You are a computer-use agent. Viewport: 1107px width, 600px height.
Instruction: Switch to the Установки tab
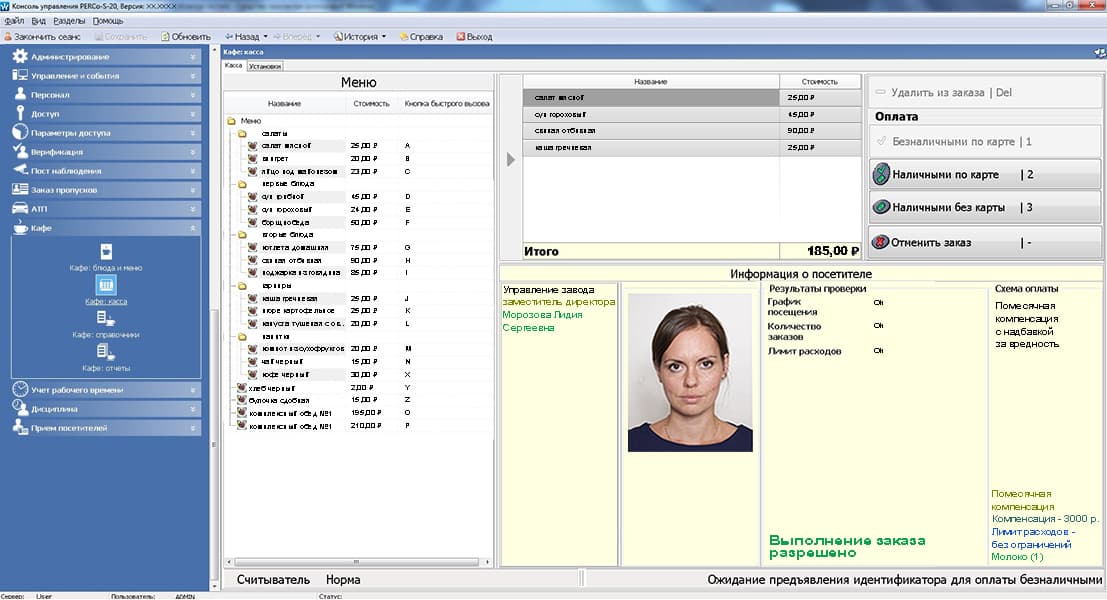pos(265,66)
